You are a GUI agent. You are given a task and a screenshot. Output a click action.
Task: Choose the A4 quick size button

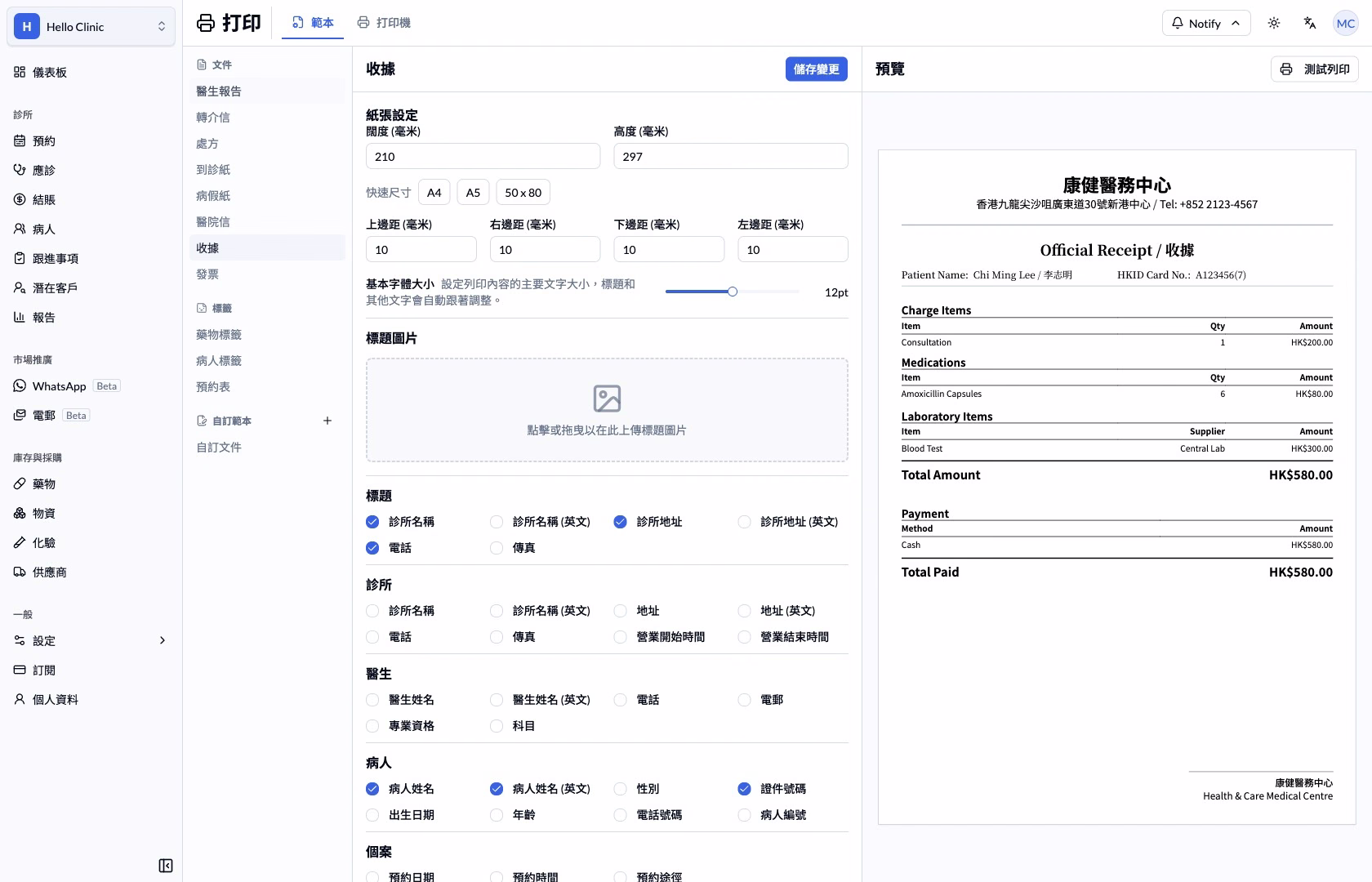pyautogui.click(x=434, y=192)
